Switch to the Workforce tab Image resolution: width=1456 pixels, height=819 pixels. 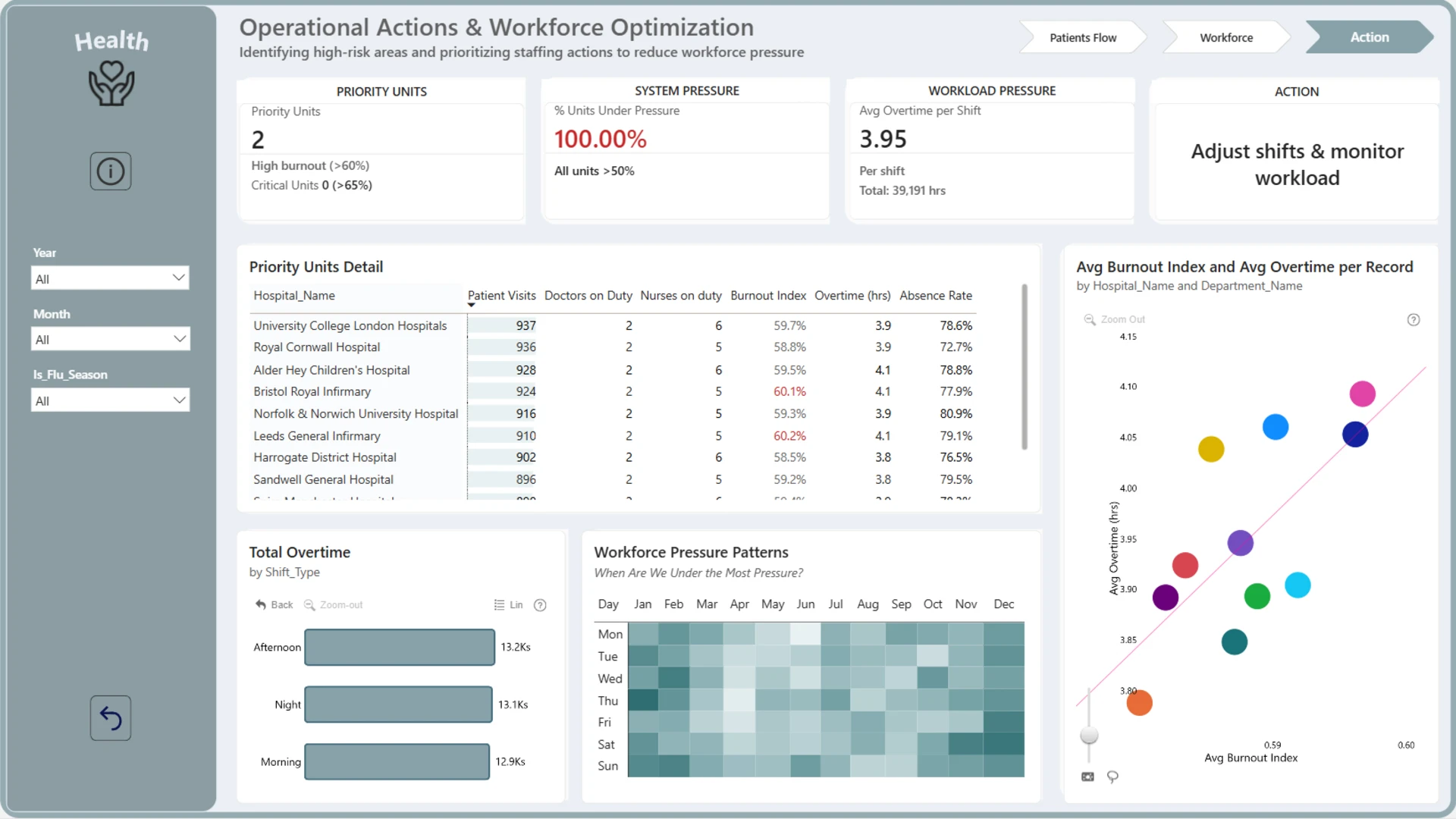click(x=1226, y=37)
